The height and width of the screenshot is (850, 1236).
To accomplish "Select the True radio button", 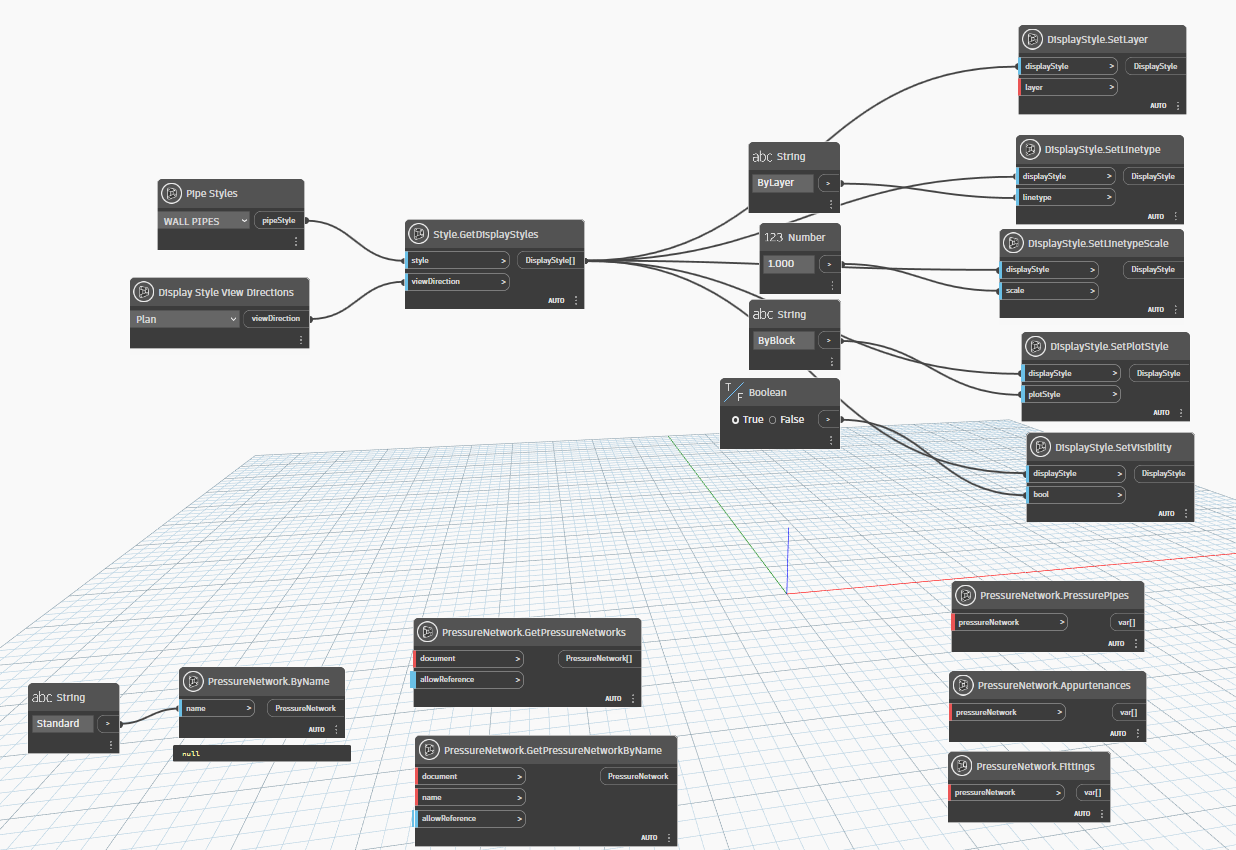I will coord(748,419).
